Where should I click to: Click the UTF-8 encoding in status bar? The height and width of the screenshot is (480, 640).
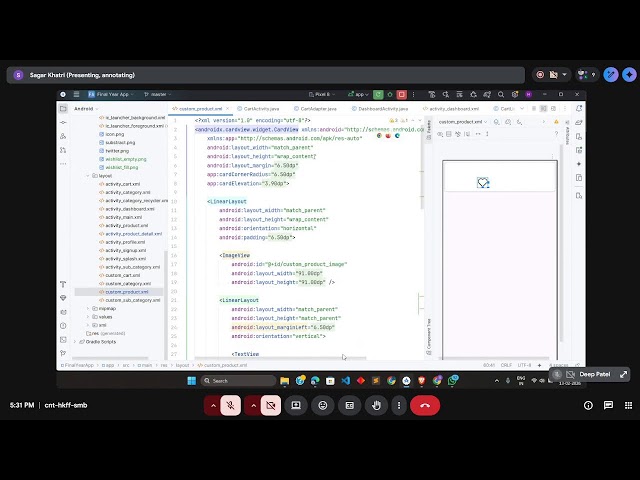524,365
